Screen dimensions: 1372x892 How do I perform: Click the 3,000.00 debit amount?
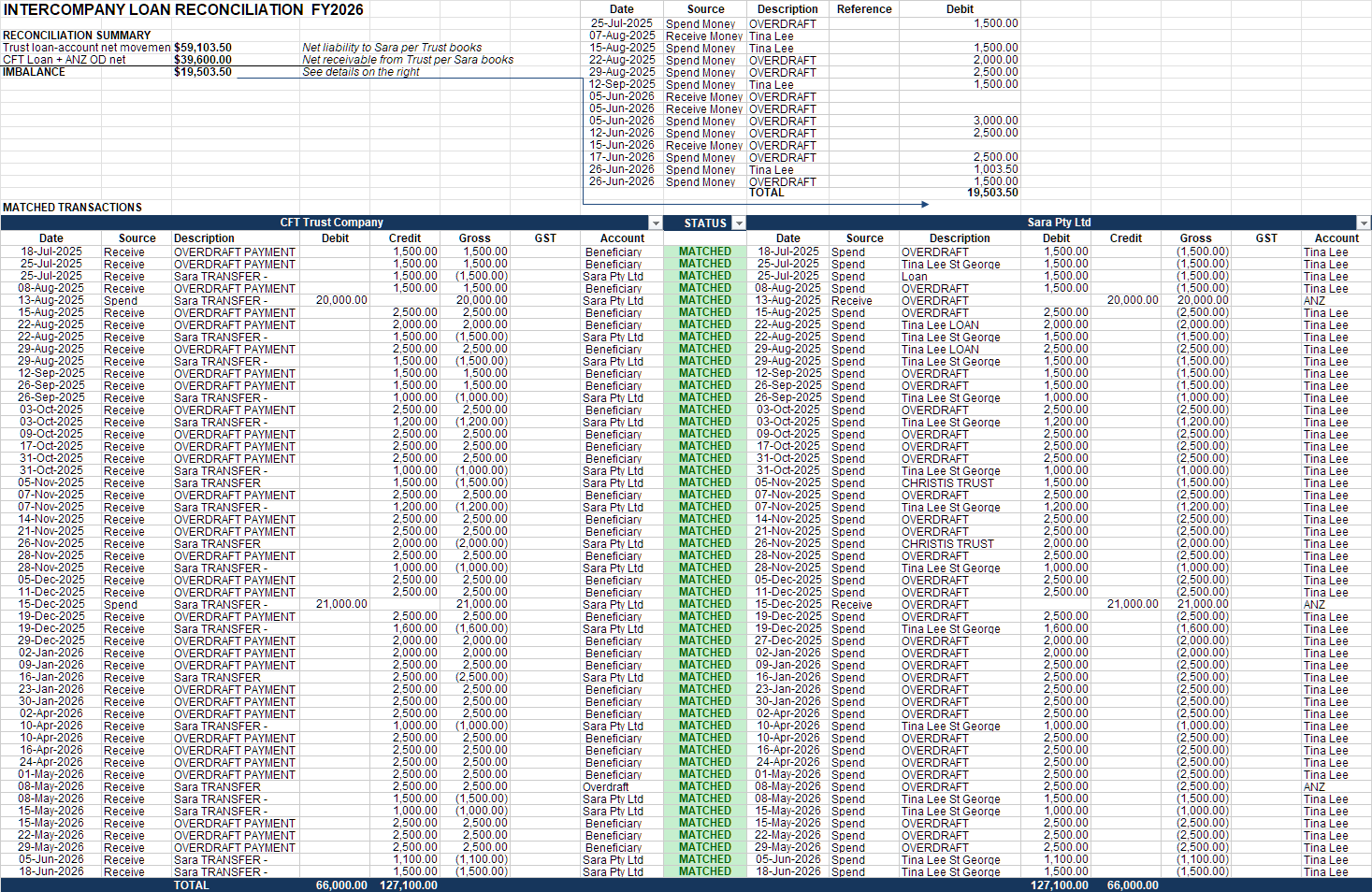[x=995, y=121]
